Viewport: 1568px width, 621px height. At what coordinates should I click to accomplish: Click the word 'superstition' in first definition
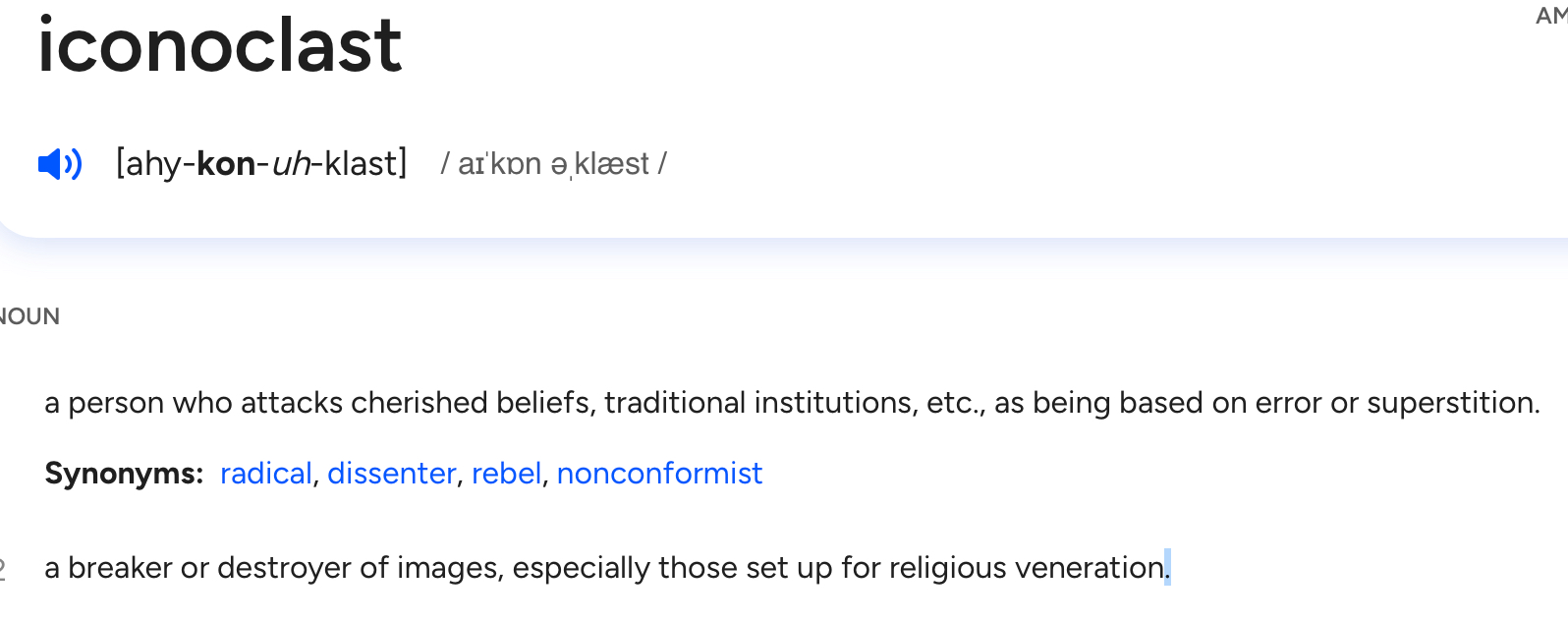(x=1450, y=403)
